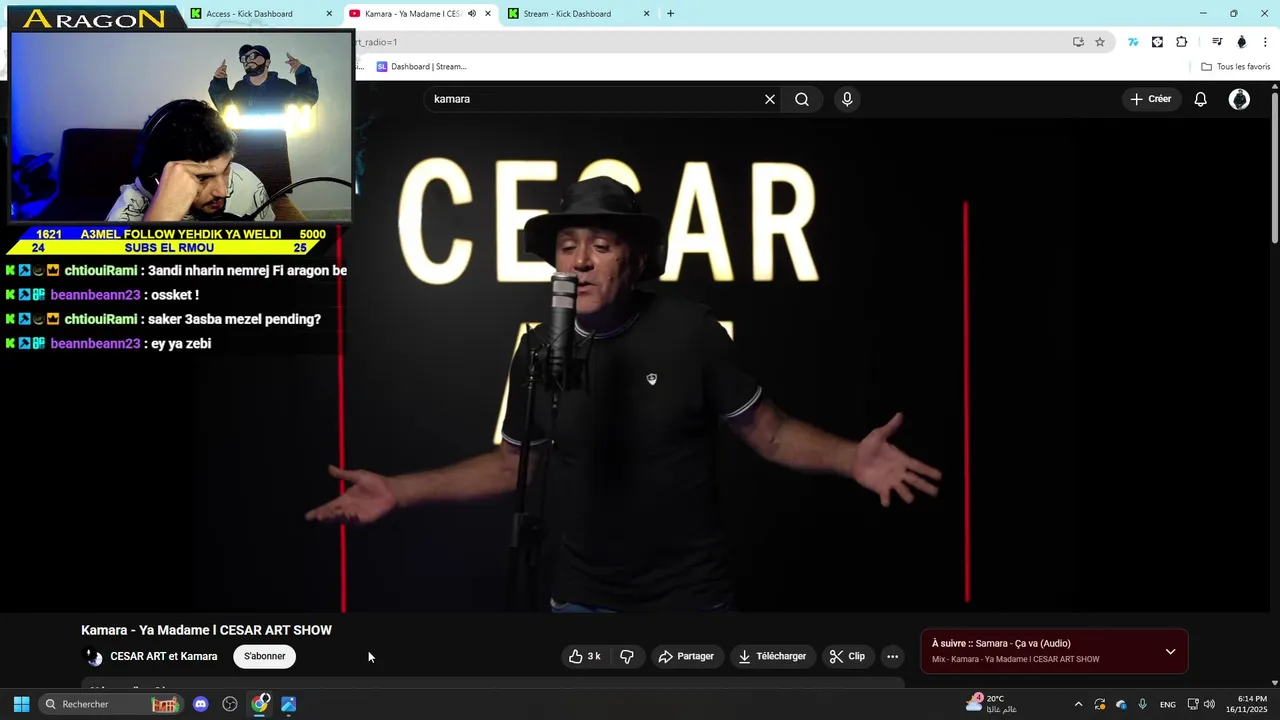Dislike the video with thumbs down
This screenshot has width=1280, height=720.
coord(627,656)
